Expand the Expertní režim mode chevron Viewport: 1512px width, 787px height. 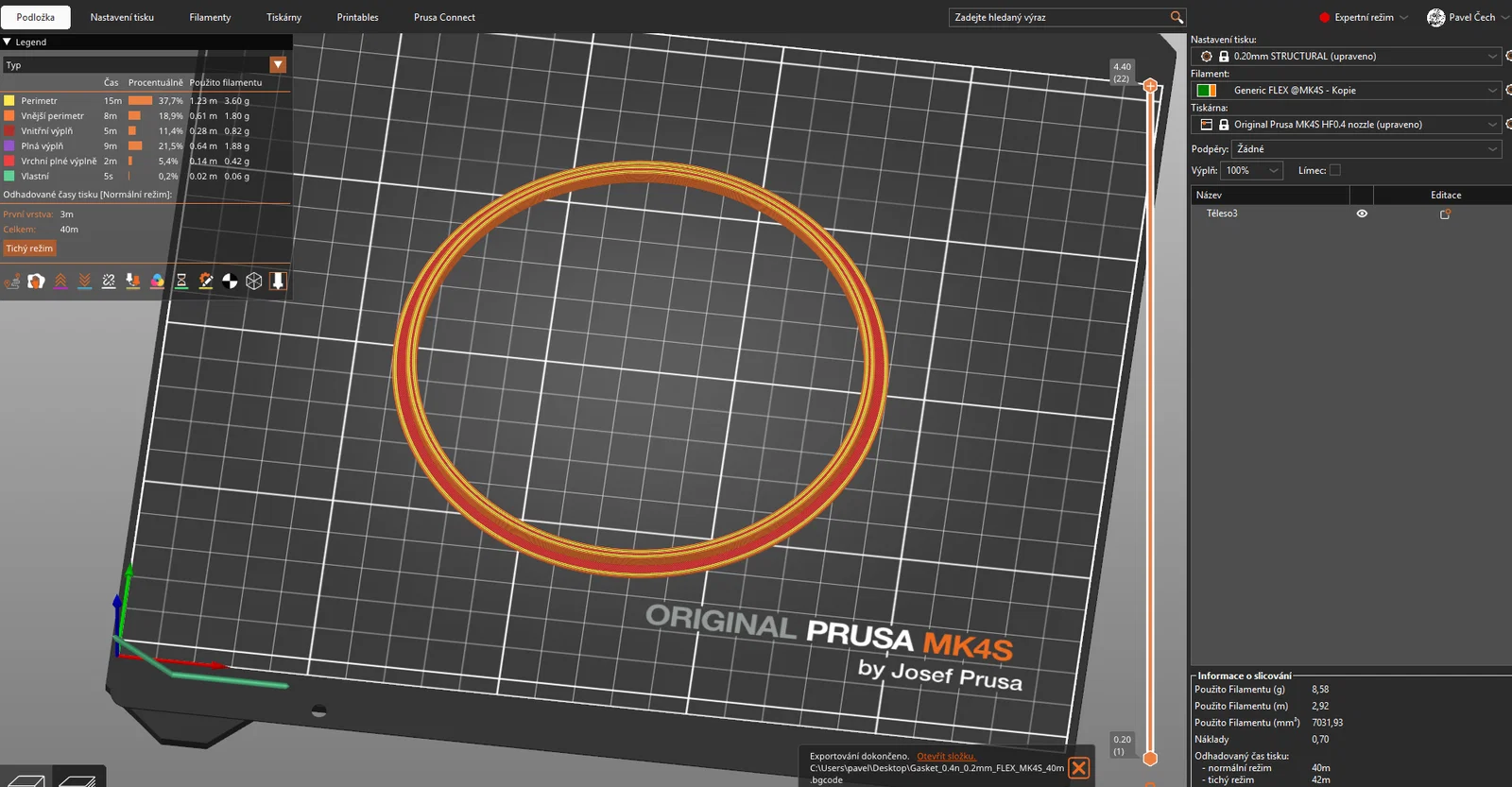pos(1404,18)
